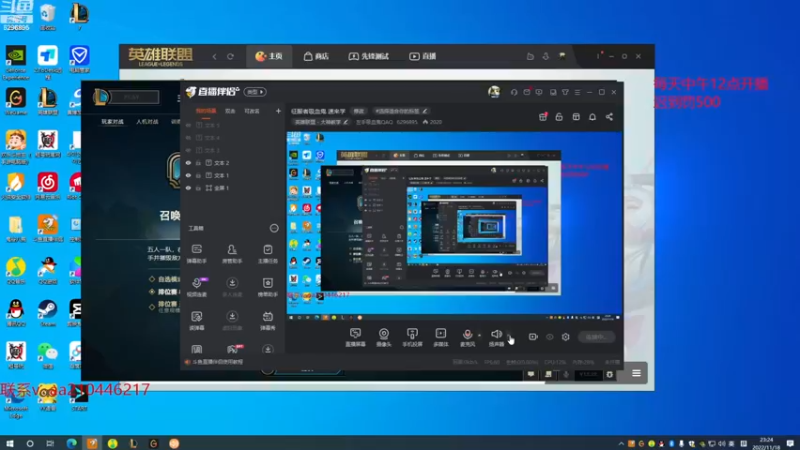Open the 弹幕秀 tool in the toolbox
Screen dimensions: 800x450
coord(267,321)
